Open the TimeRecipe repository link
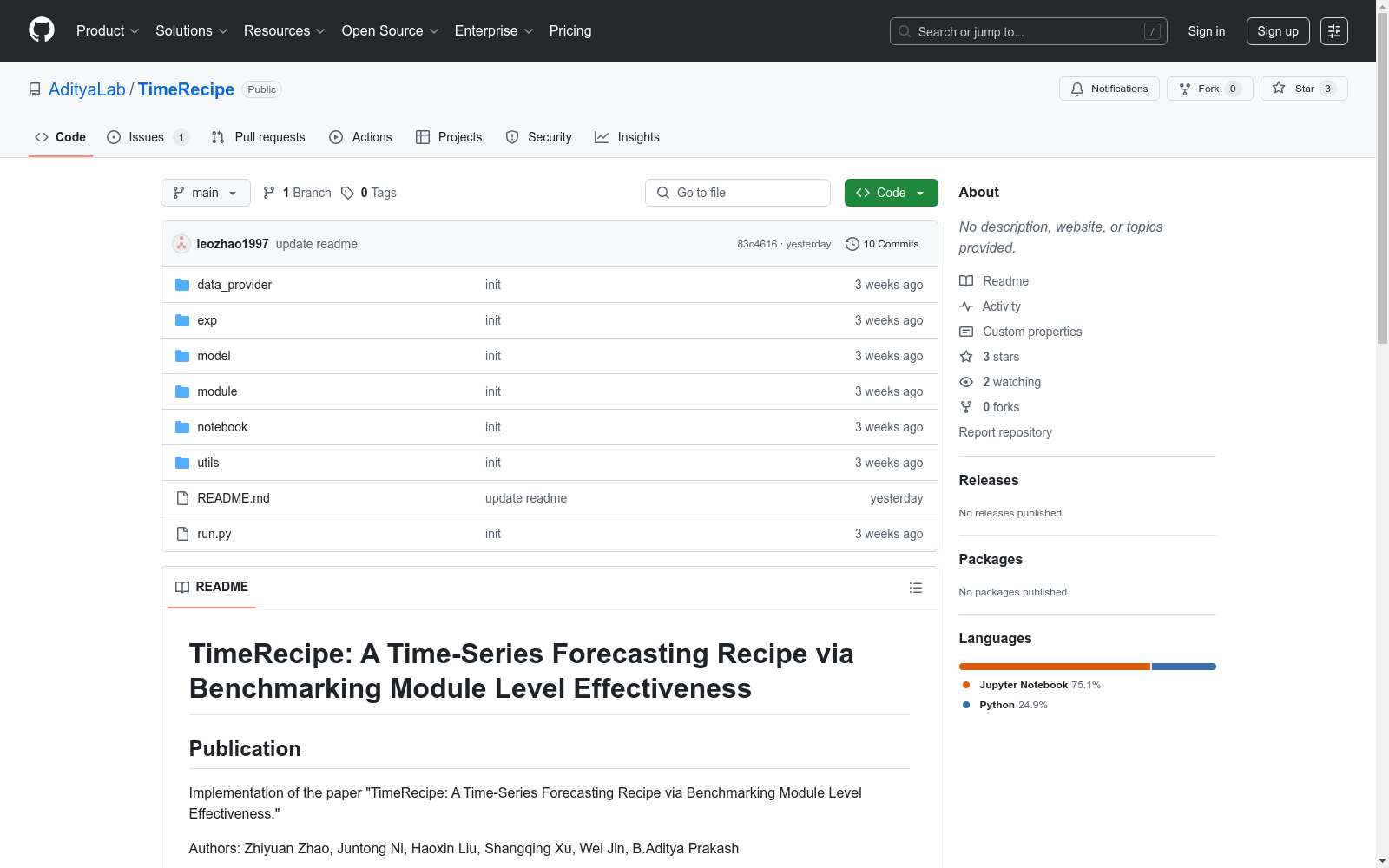The width and height of the screenshot is (1389, 868). click(x=186, y=89)
